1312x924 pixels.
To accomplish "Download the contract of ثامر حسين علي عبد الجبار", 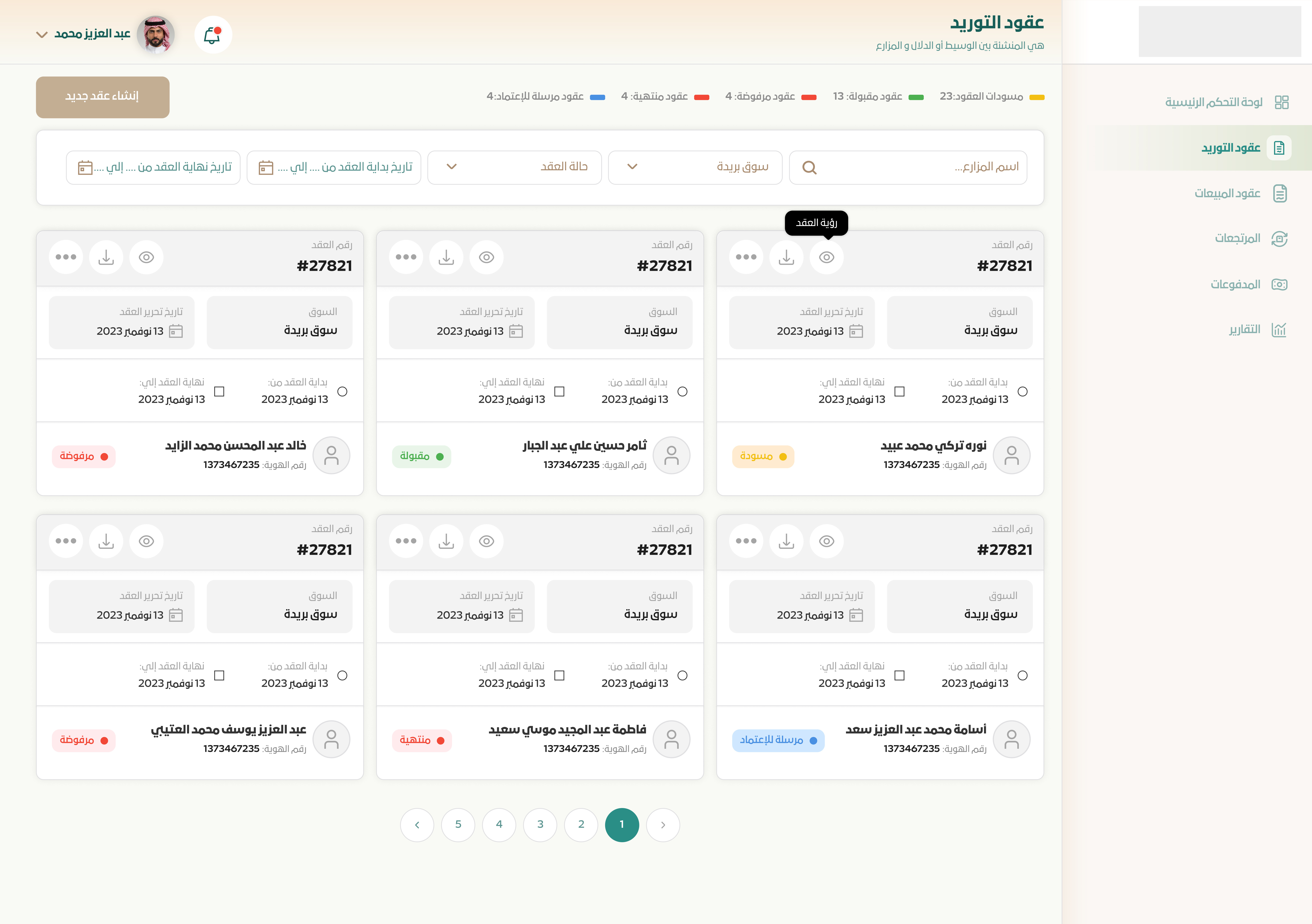I will point(446,257).
